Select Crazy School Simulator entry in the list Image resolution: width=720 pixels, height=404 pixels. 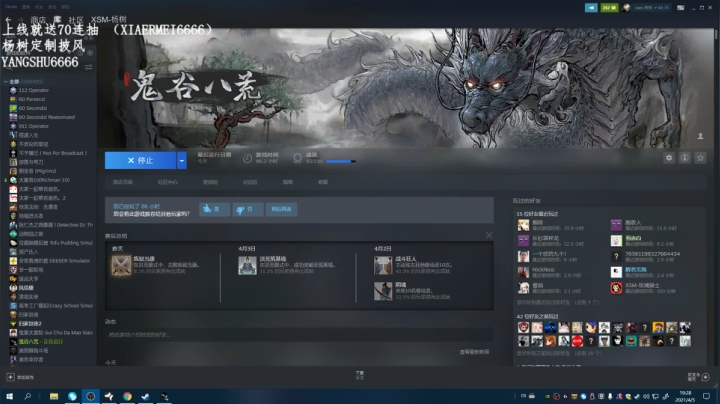click(x=56, y=306)
